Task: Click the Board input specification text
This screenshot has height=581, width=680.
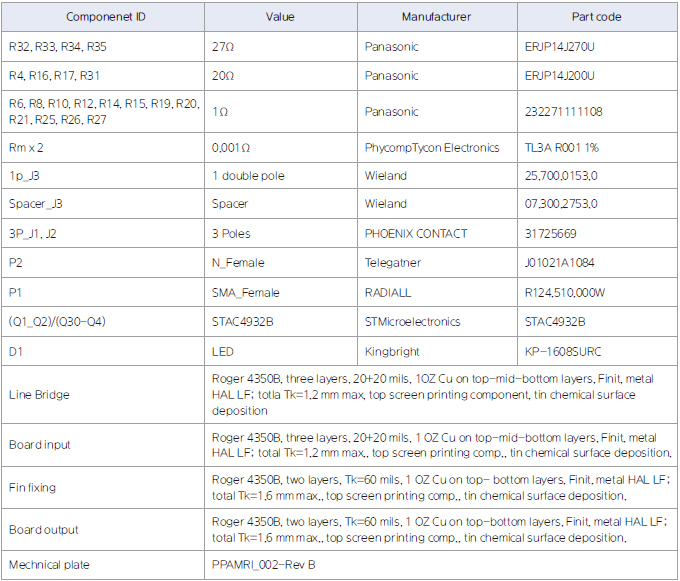Action: 441,445
